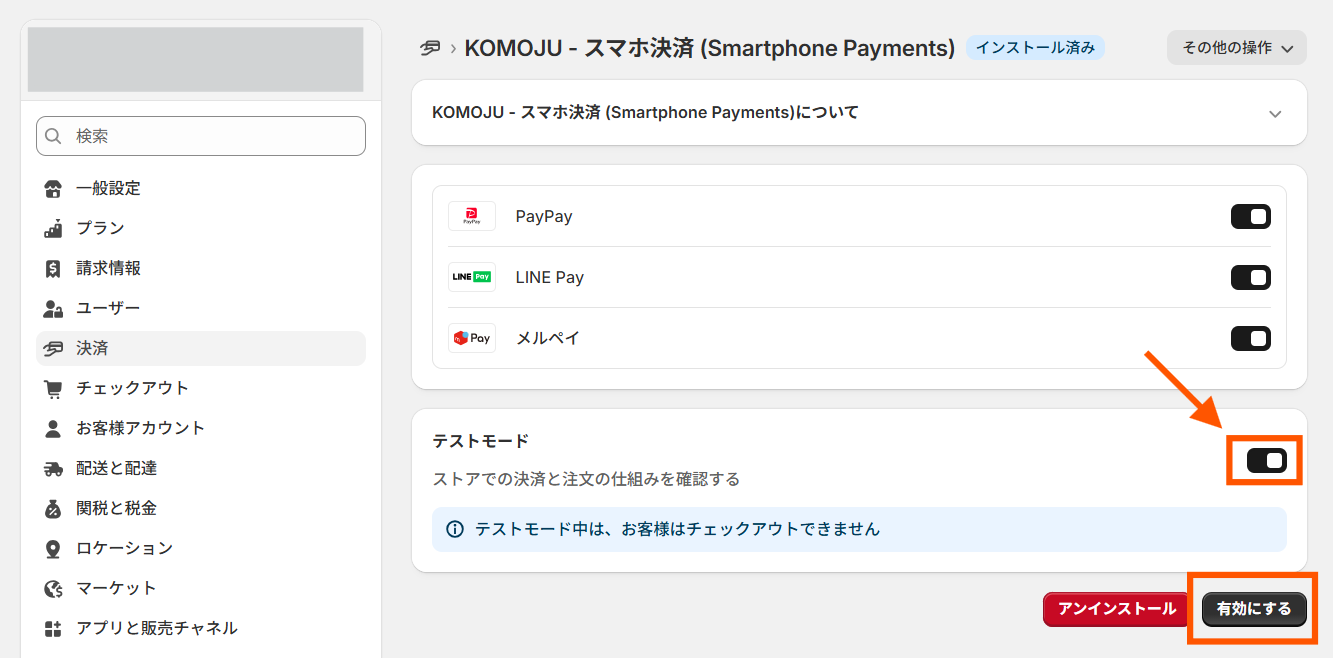Click the KOMOJU - スマホ決済 page title
This screenshot has height=658, width=1333.
pyautogui.click(x=710, y=48)
